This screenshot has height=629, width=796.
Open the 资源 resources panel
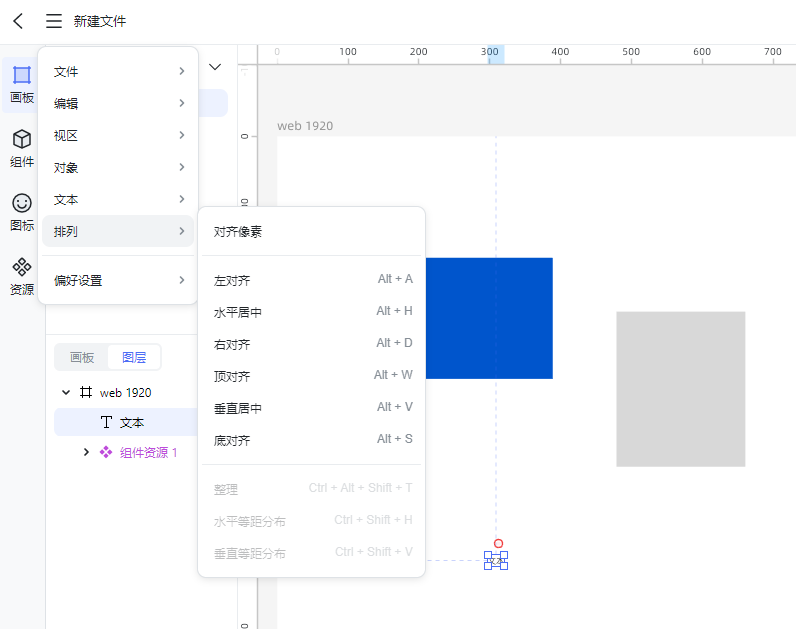coord(22,276)
